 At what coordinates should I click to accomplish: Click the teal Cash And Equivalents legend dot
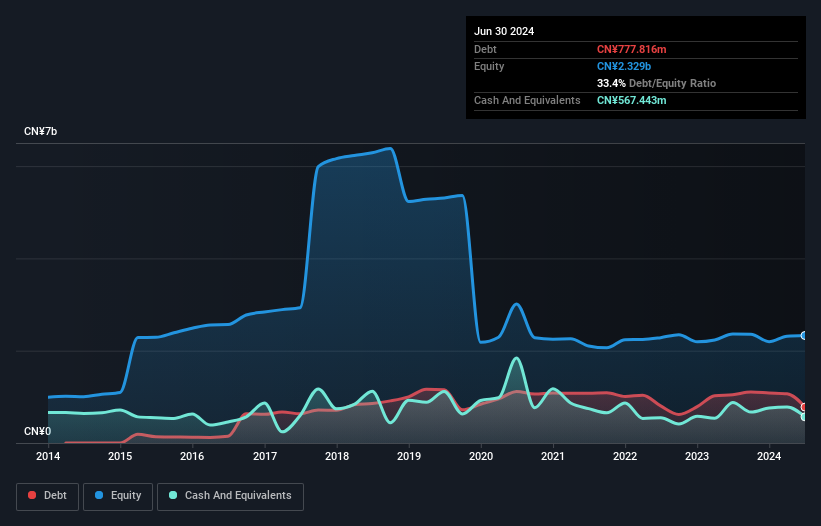(x=173, y=495)
